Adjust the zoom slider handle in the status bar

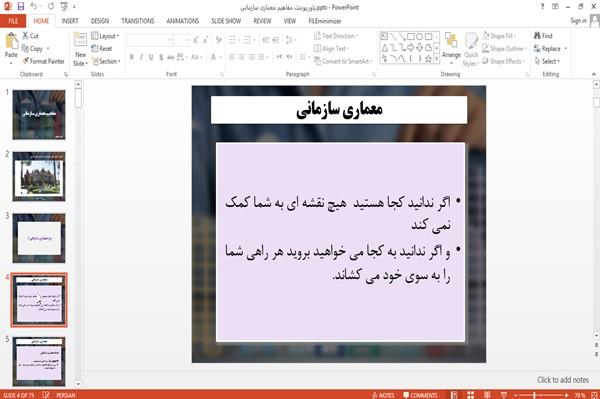pyautogui.click(x=534, y=395)
